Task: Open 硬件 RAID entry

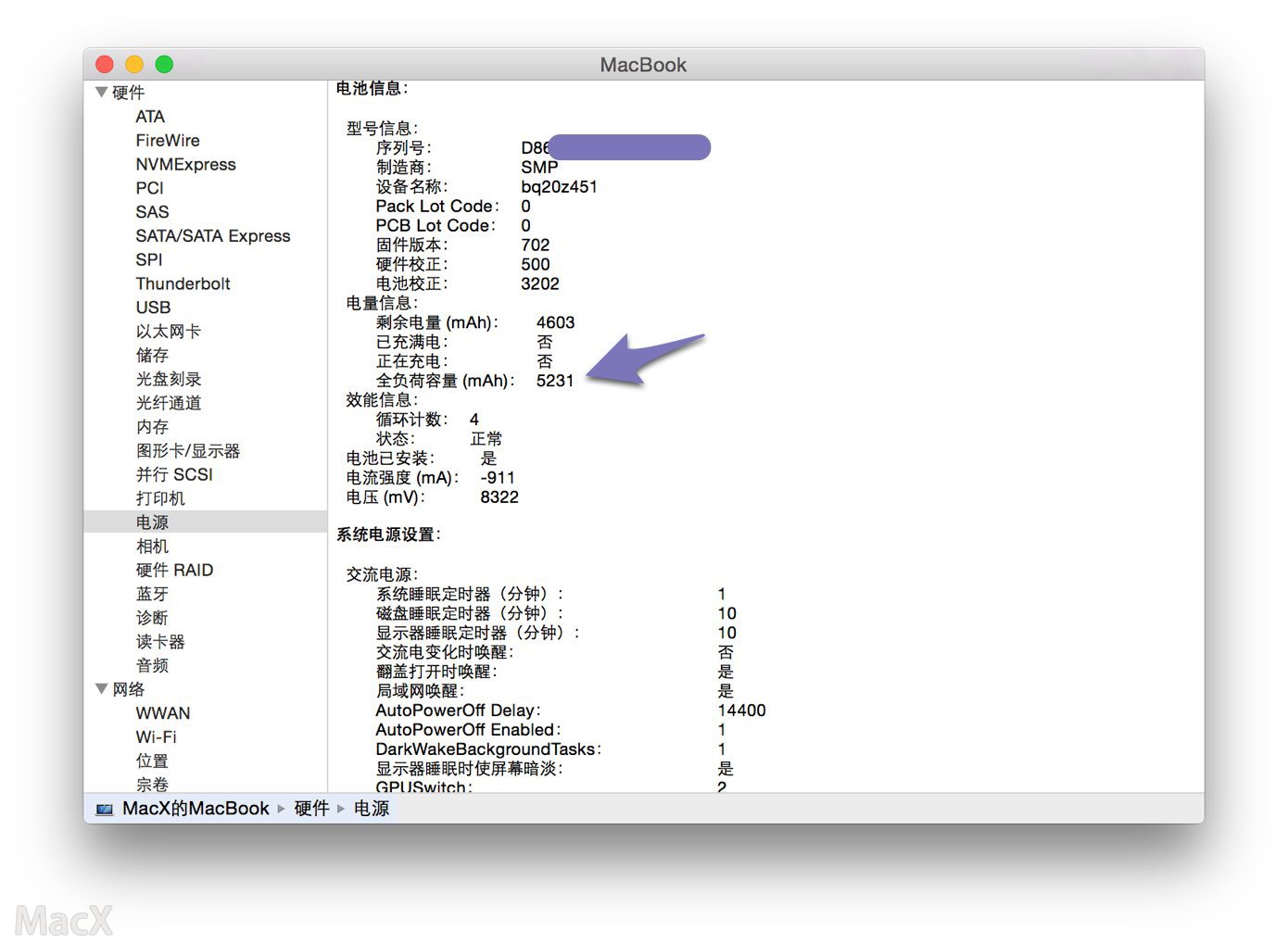Action: click(x=174, y=571)
